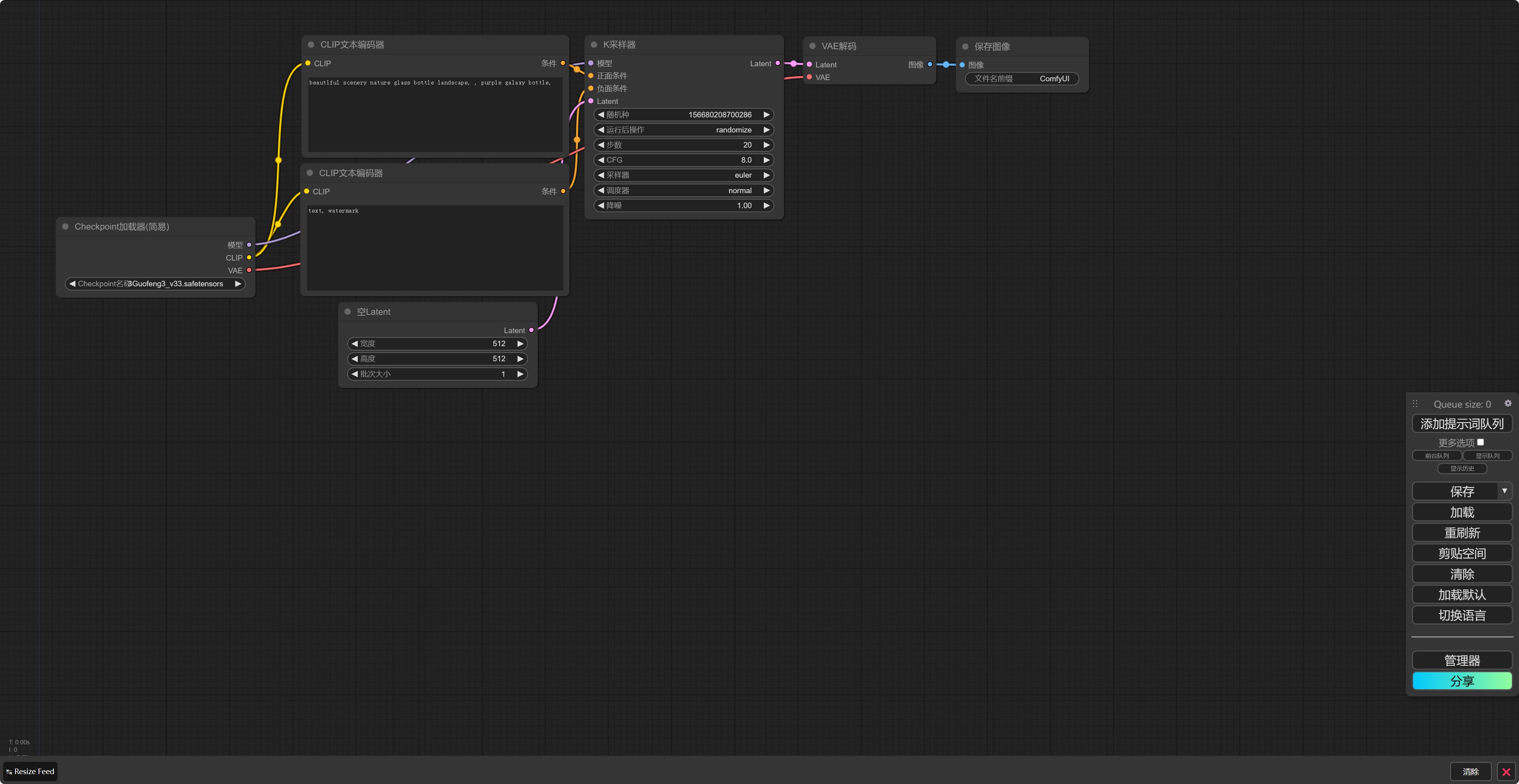
Task: Enable the 更多选项 checkbox
Action: pos(1480,442)
